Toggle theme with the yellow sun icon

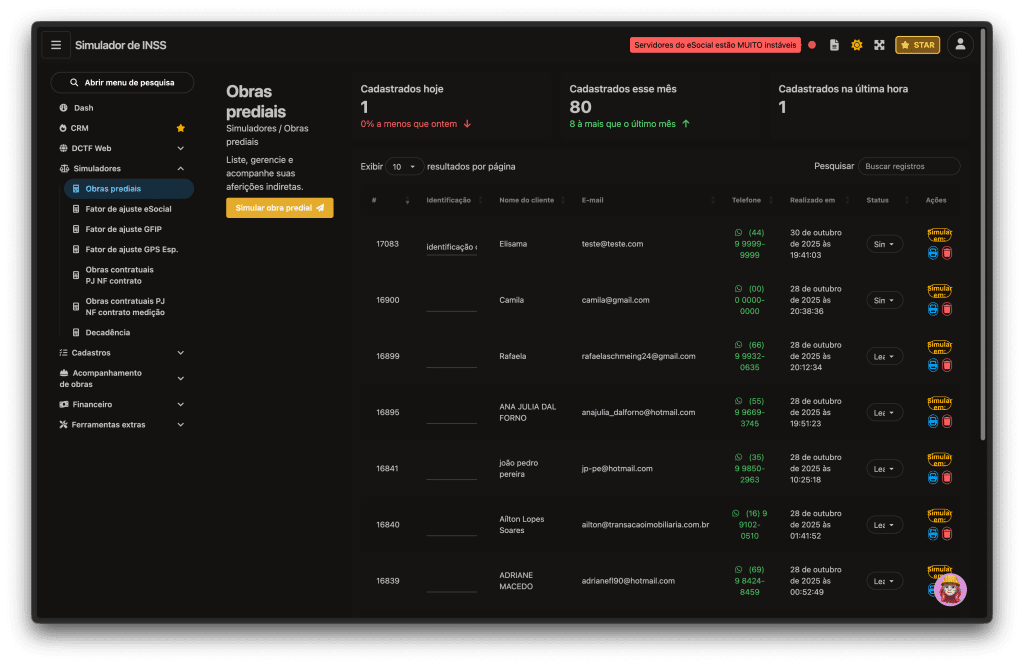(856, 45)
